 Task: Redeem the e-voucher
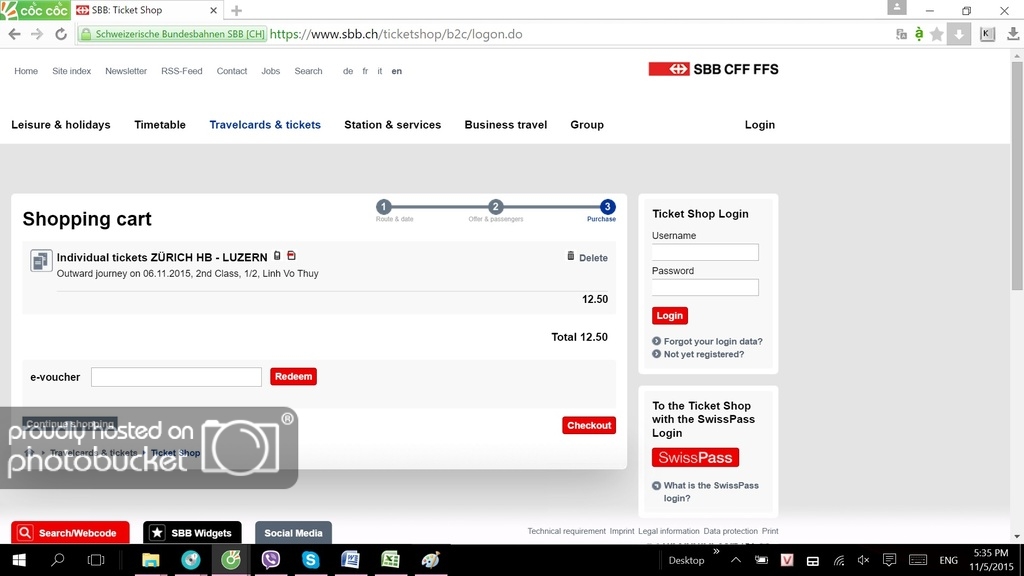click(x=293, y=376)
